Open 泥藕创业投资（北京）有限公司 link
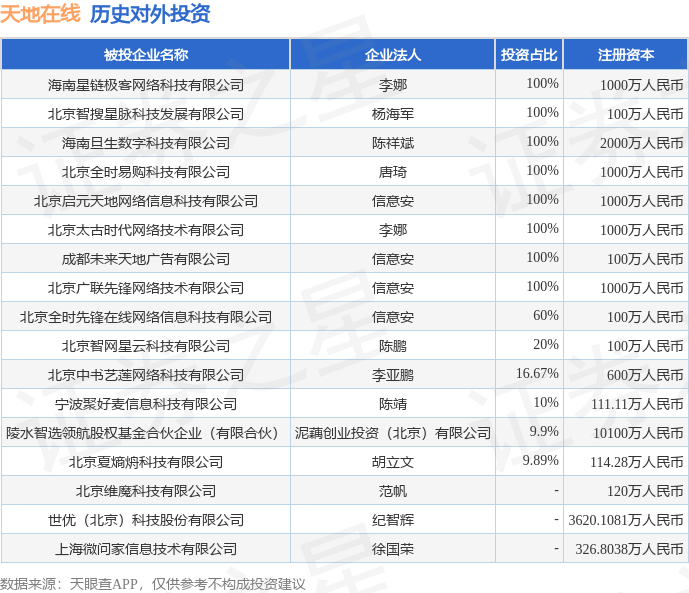The image size is (689, 593). [x=393, y=433]
